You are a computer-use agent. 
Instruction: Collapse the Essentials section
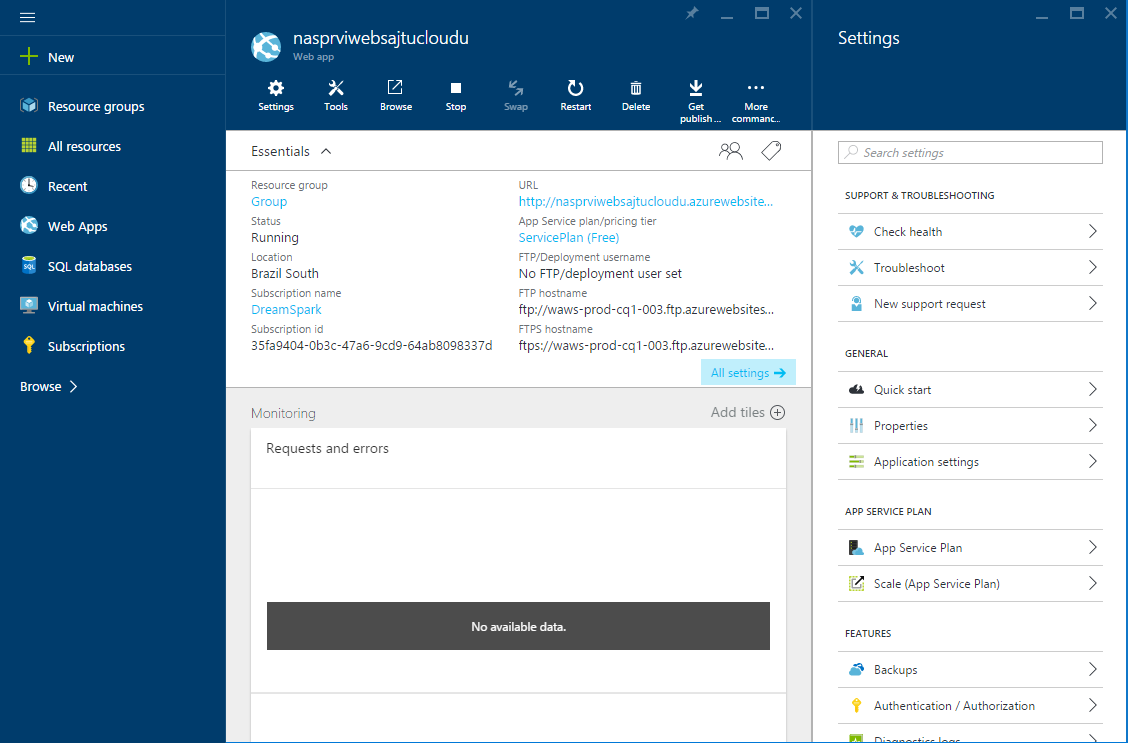pyautogui.click(x=326, y=151)
